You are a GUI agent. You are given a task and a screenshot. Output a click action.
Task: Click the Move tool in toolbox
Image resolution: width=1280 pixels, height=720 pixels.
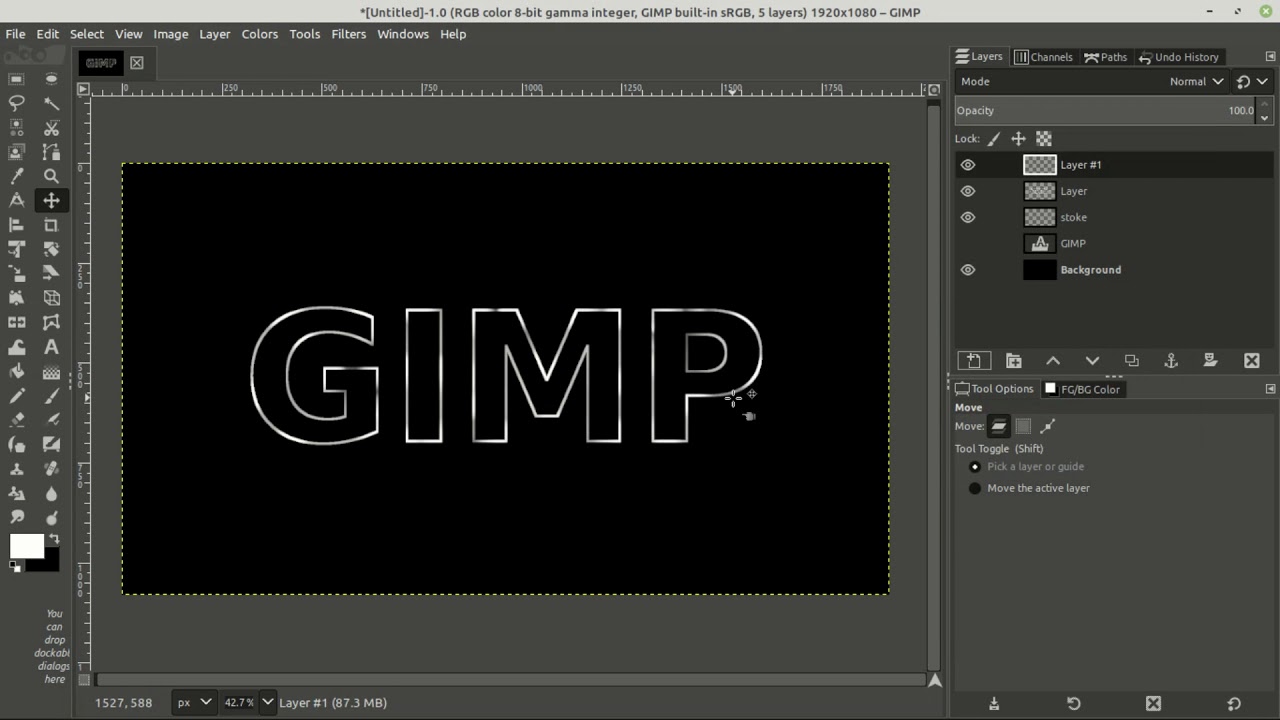click(x=51, y=200)
